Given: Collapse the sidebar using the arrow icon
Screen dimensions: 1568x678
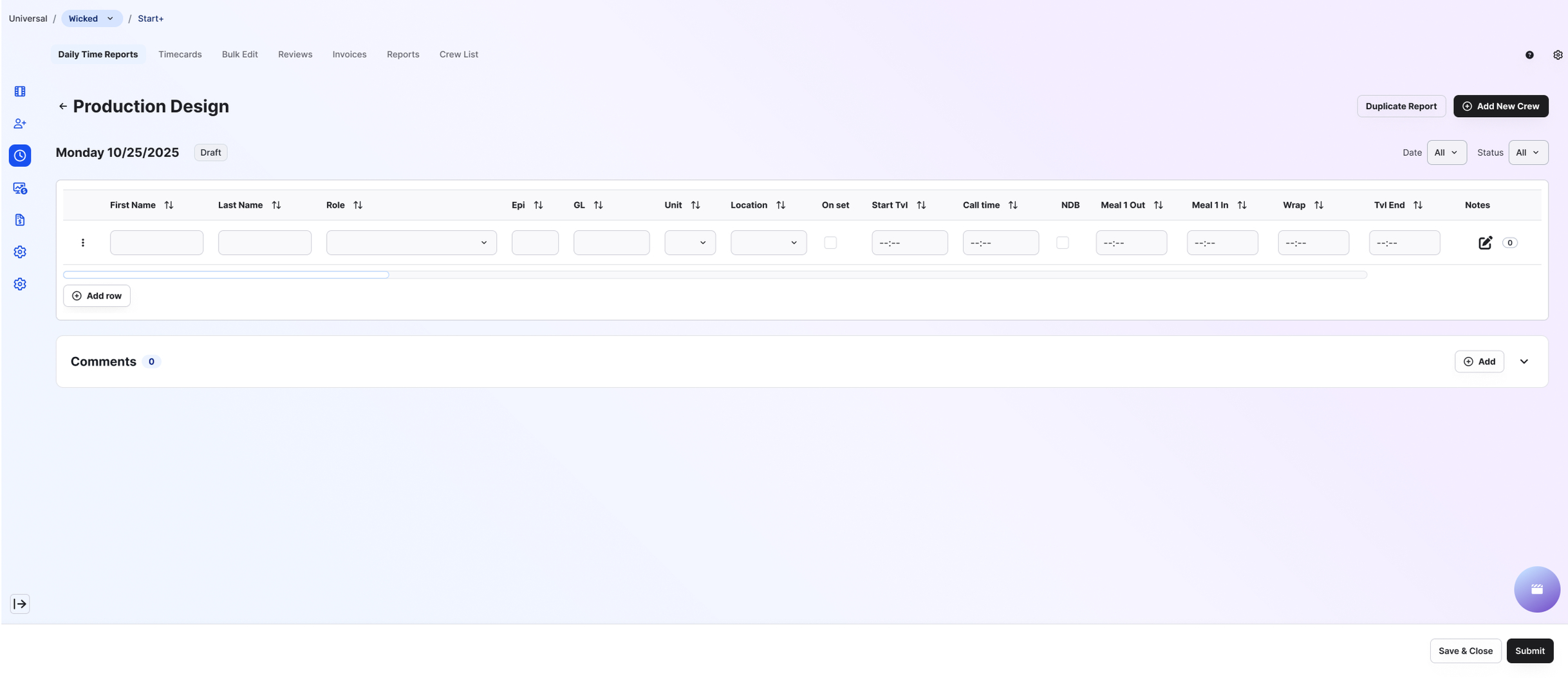Looking at the screenshot, I should 20,603.
